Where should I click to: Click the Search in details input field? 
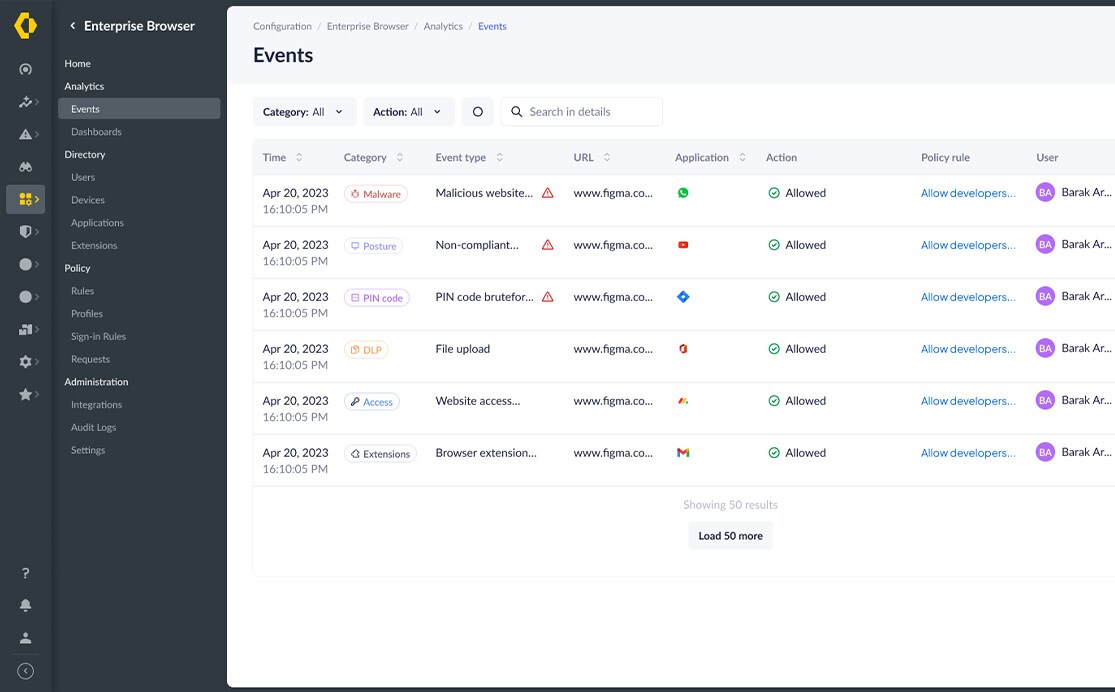[580, 111]
